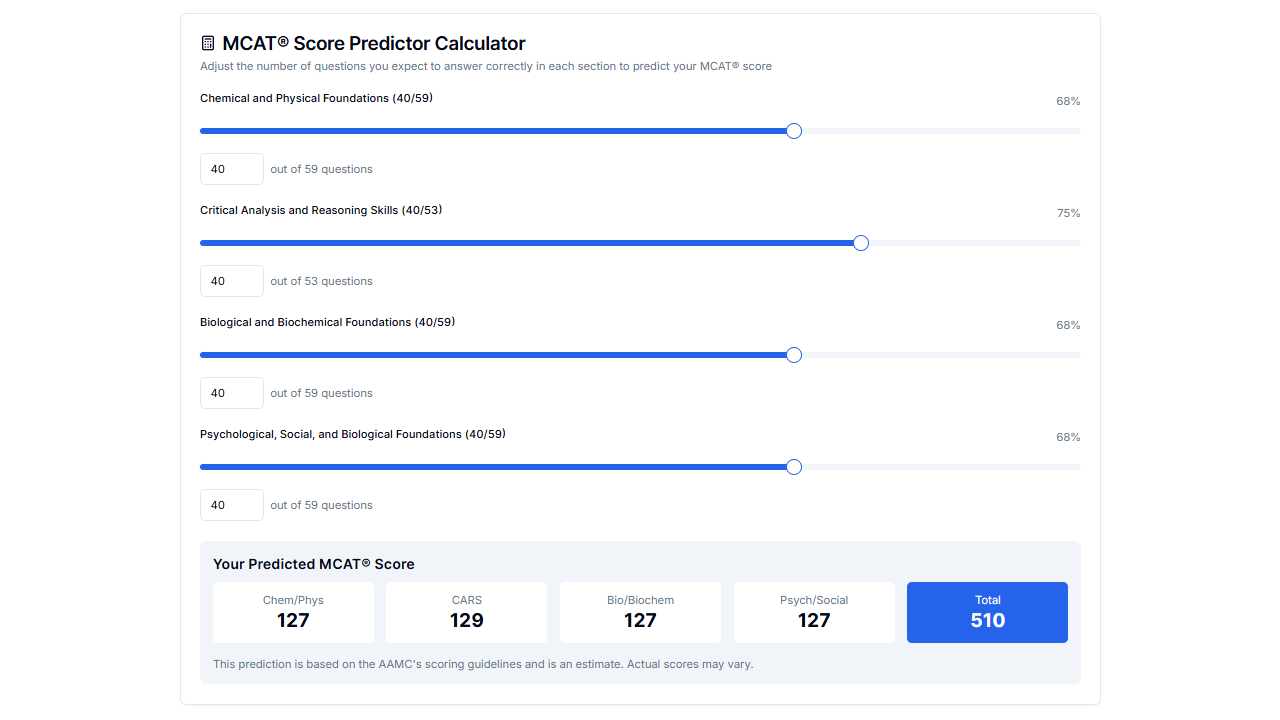Screen dimensions: 1280x720
Task: Select the CARS questions input field
Action: [x=231, y=280]
